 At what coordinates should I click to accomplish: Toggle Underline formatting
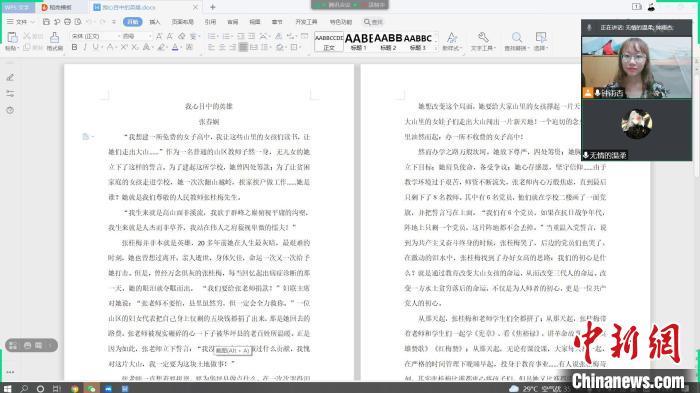(x=95, y=47)
